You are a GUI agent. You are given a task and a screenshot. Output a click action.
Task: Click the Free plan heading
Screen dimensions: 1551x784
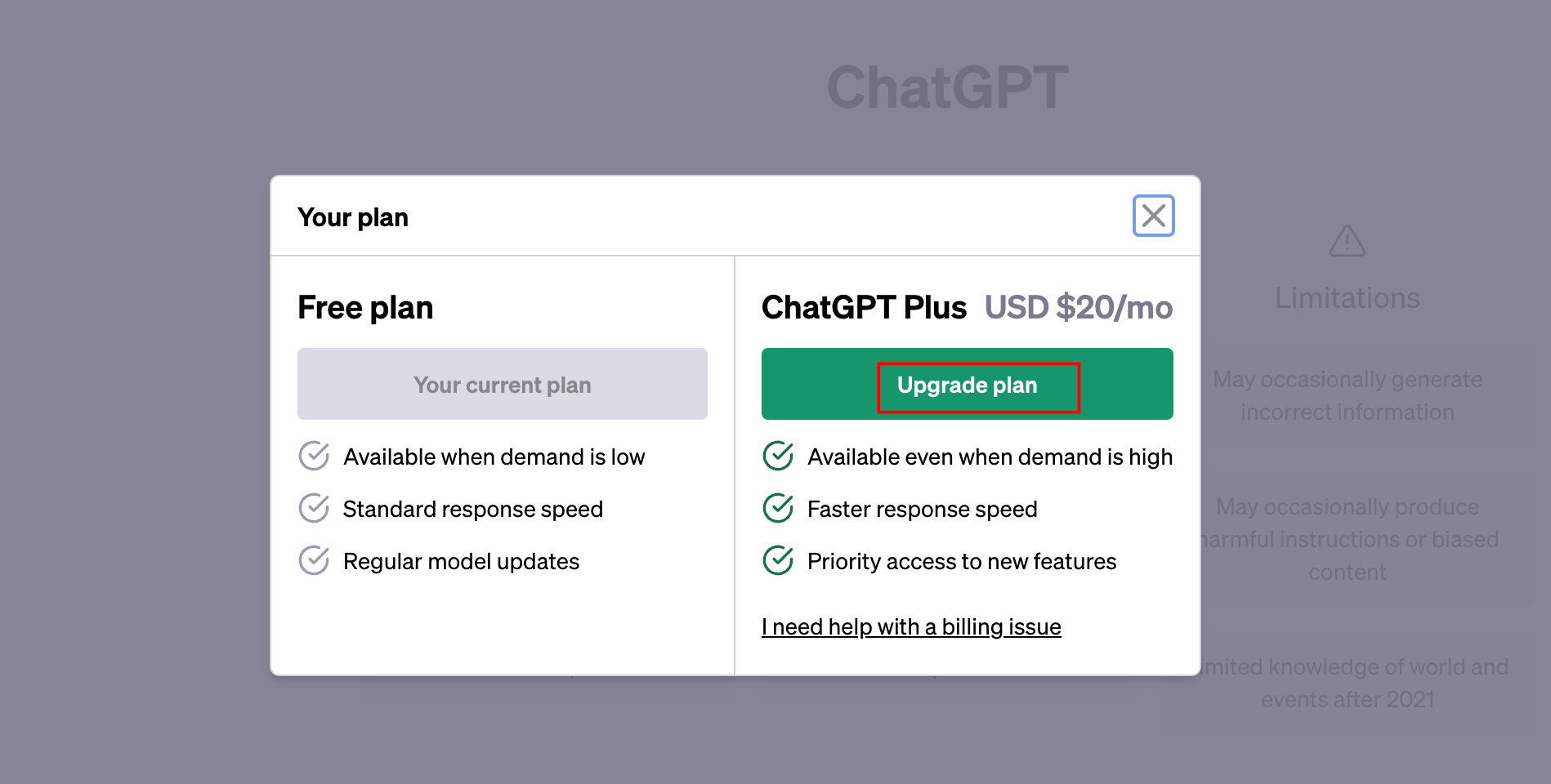365,308
